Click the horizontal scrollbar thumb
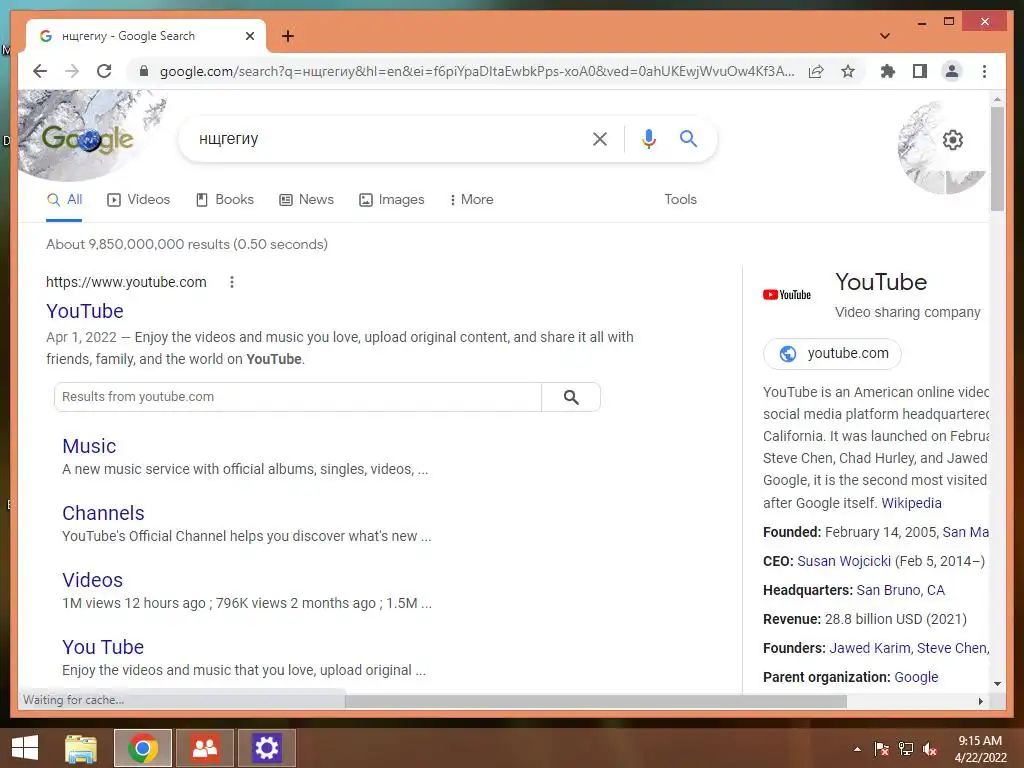This screenshot has width=1024, height=768. [596, 701]
